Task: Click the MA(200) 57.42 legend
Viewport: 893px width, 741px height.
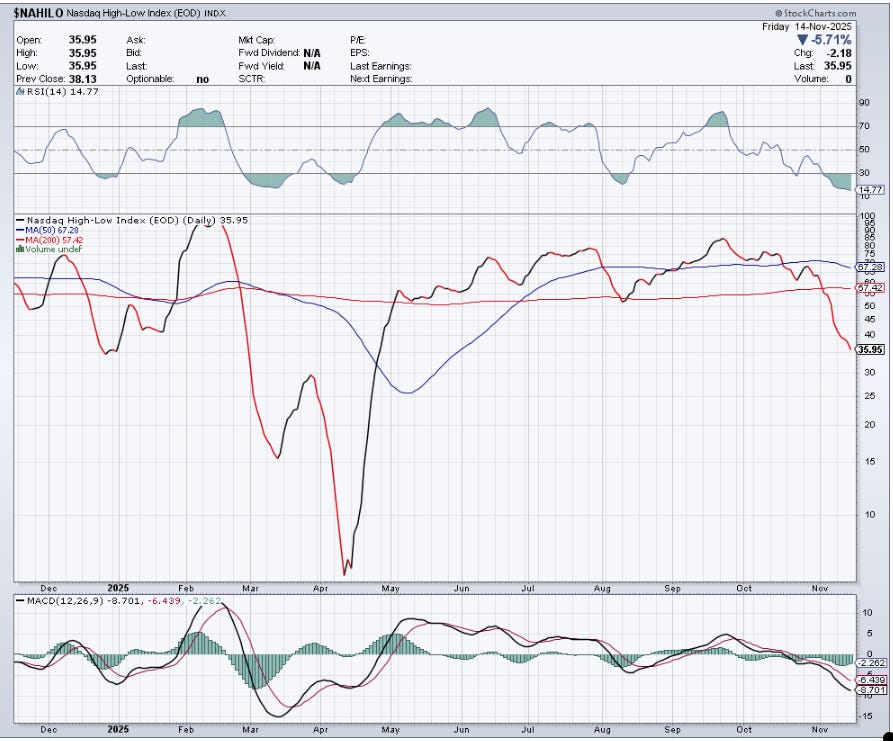Action: pyautogui.click(x=54, y=240)
